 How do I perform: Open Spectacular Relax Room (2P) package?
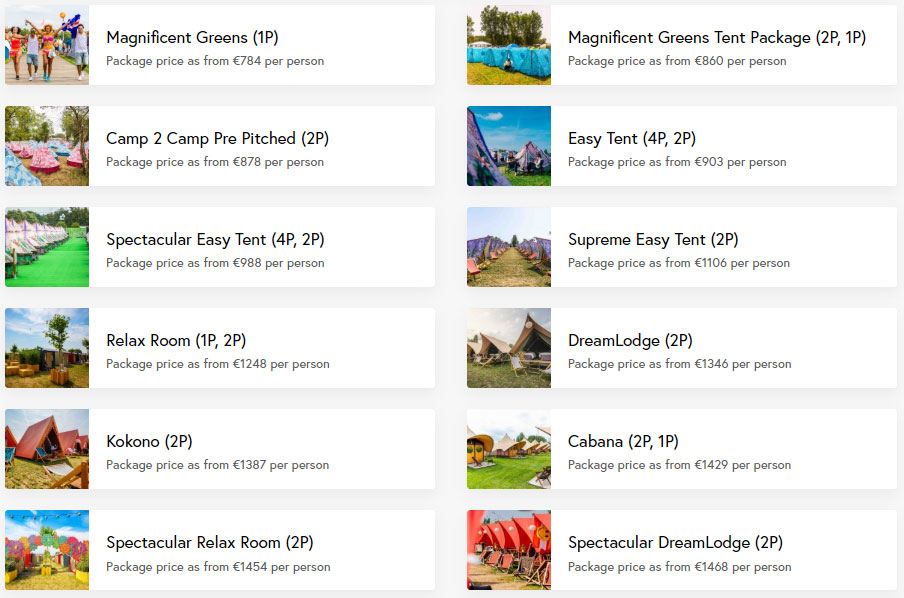pyautogui.click(x=220, y=550)
